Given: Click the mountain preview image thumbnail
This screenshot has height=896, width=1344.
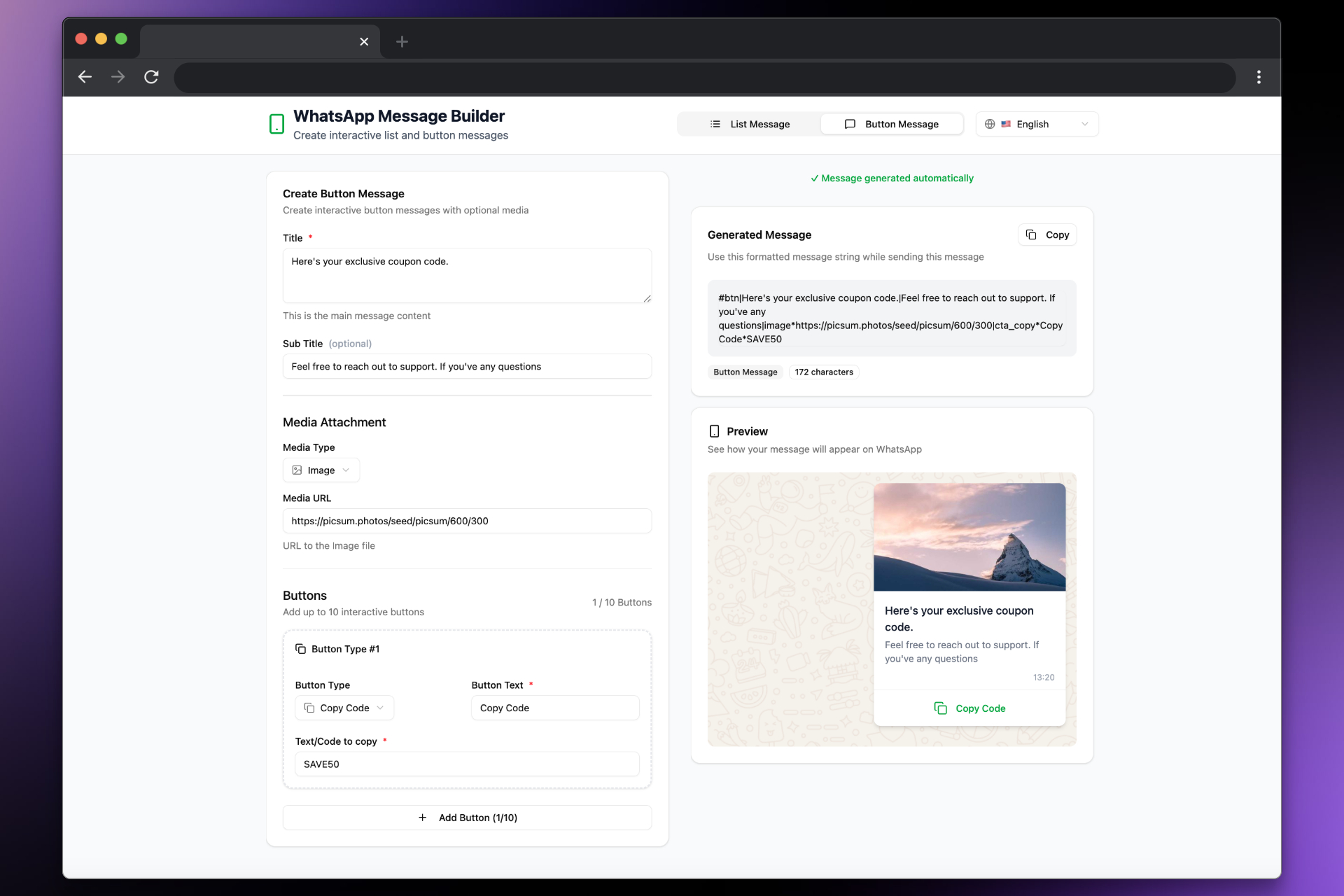Looking at the screenshot, I should [969, 537].
